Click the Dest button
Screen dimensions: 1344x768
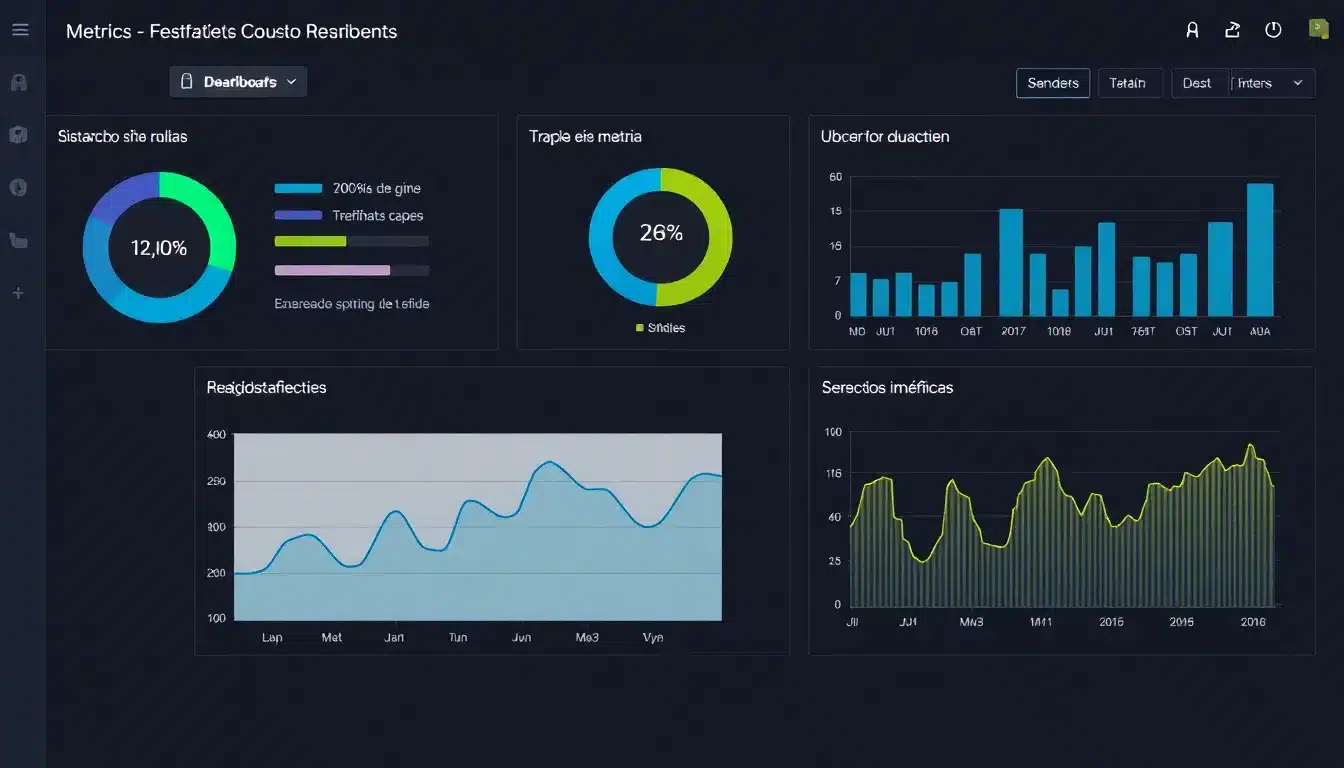[x=1197, y=83]
